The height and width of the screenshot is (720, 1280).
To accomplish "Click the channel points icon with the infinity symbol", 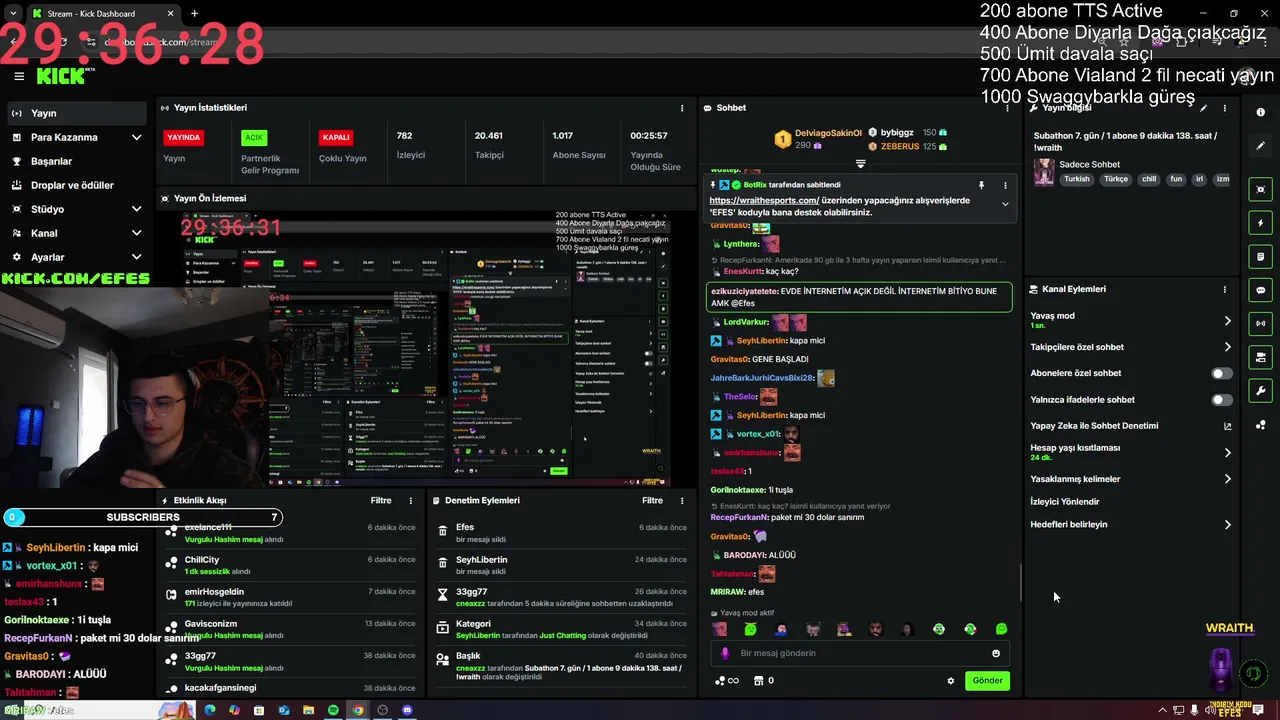I will click(727, 681).
